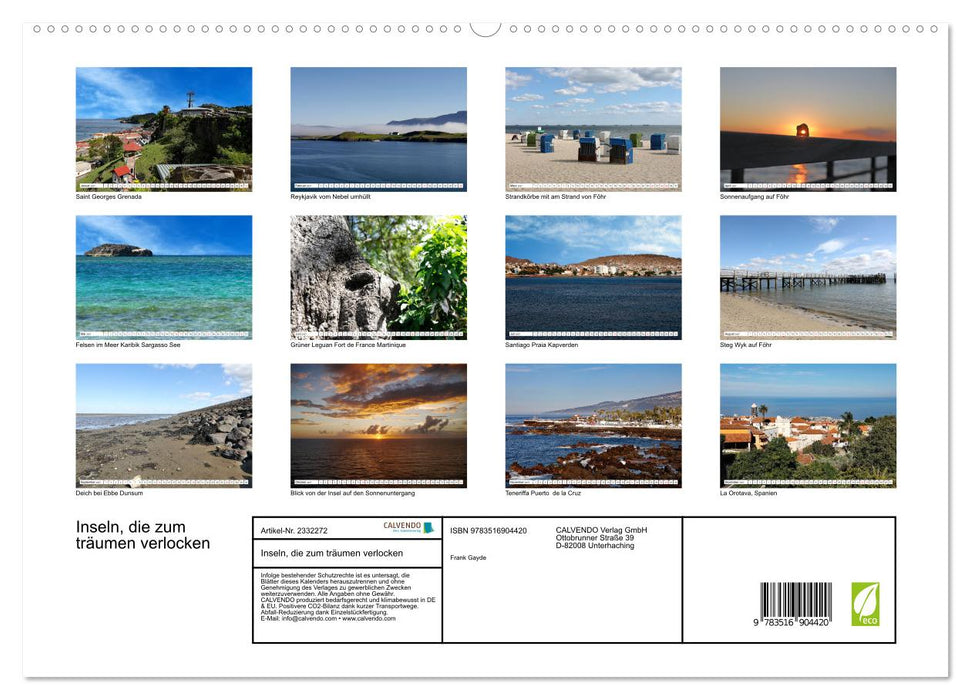Open the Steg Wyk auf Föhr photo
Viewport: 971px width, 700px height.
point(808,277)
